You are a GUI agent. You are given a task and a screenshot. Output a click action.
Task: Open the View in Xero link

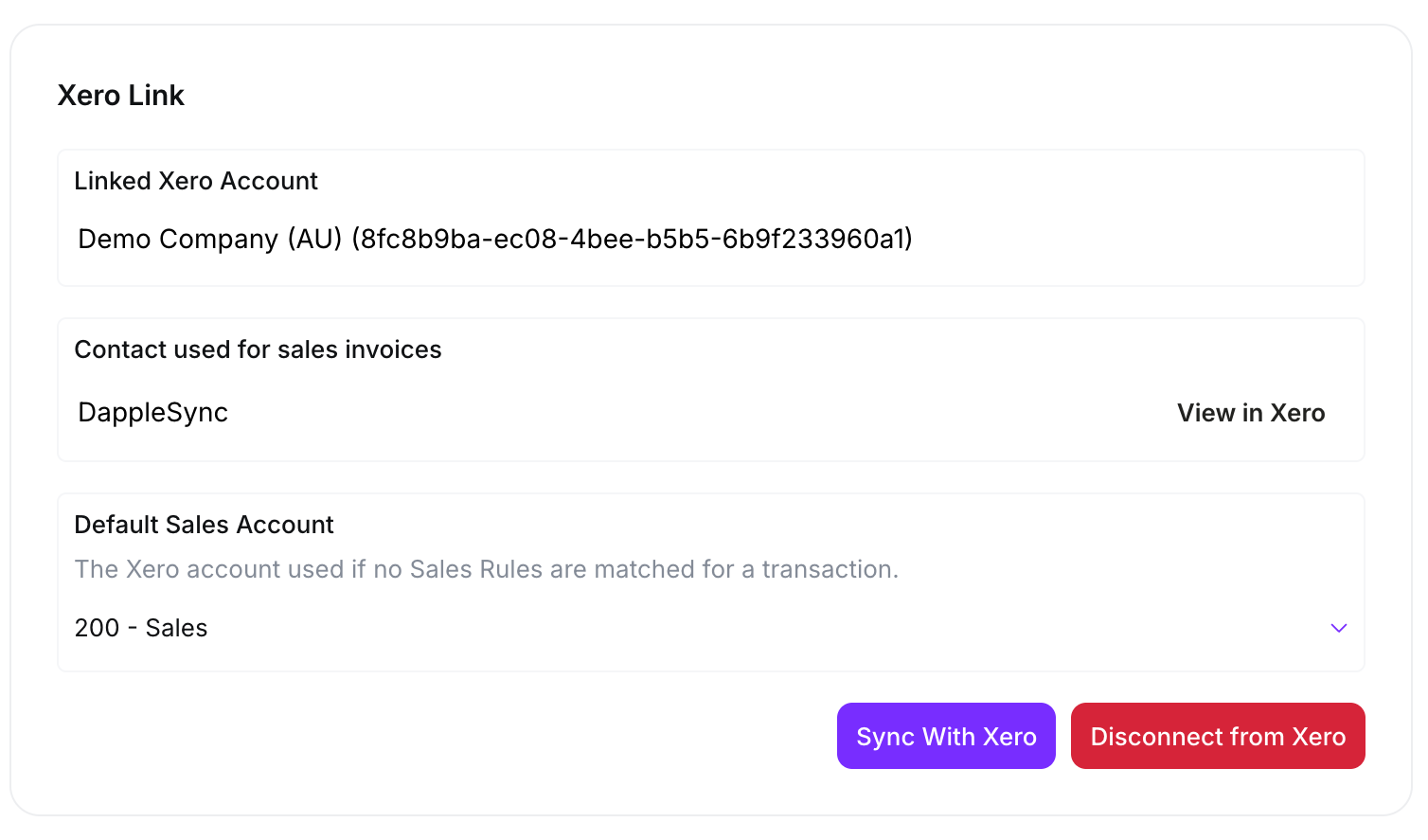pyautogui.click(x=1250, y=413)
